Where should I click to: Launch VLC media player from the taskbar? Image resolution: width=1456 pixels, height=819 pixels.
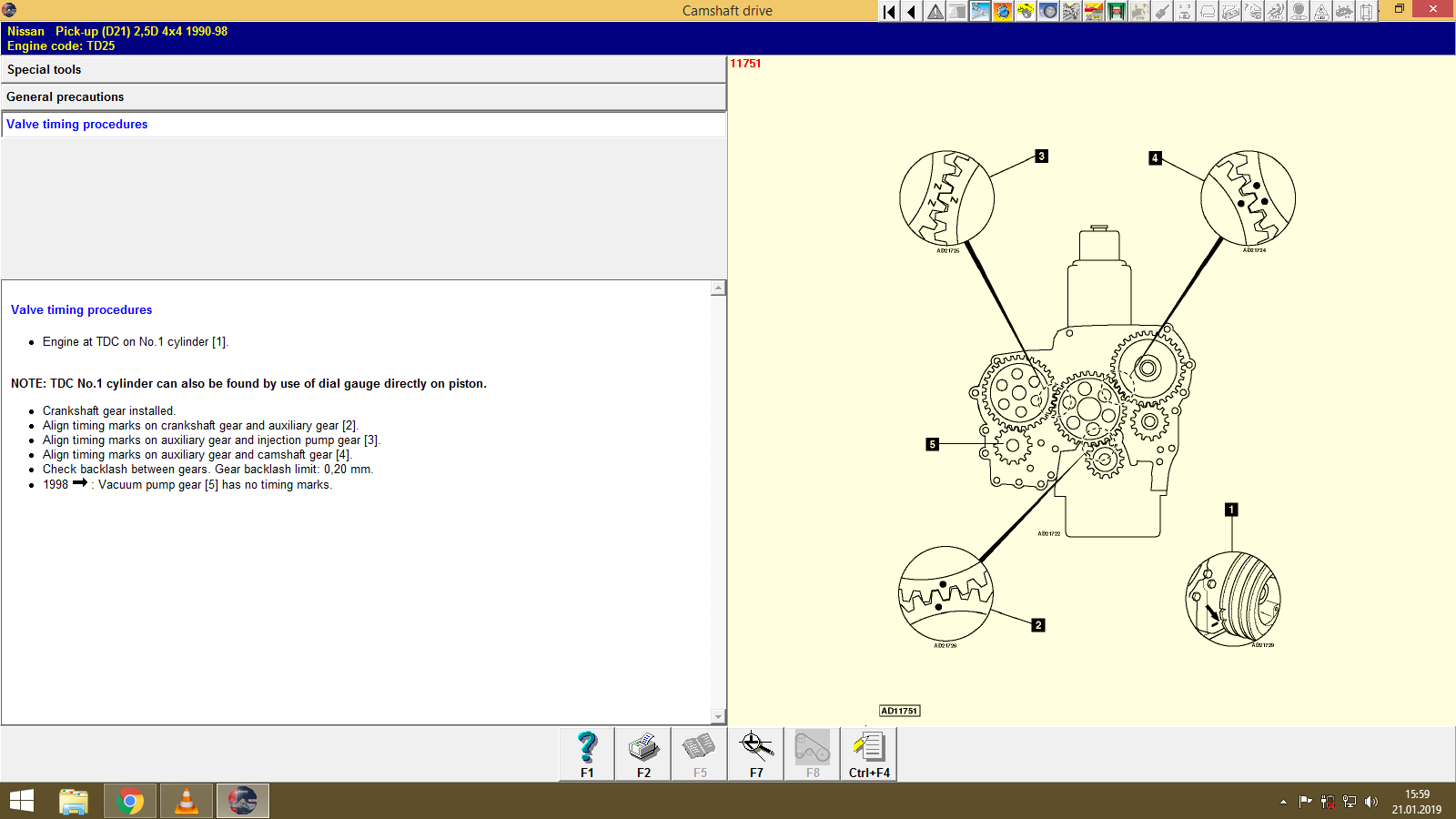coord(186,801)
